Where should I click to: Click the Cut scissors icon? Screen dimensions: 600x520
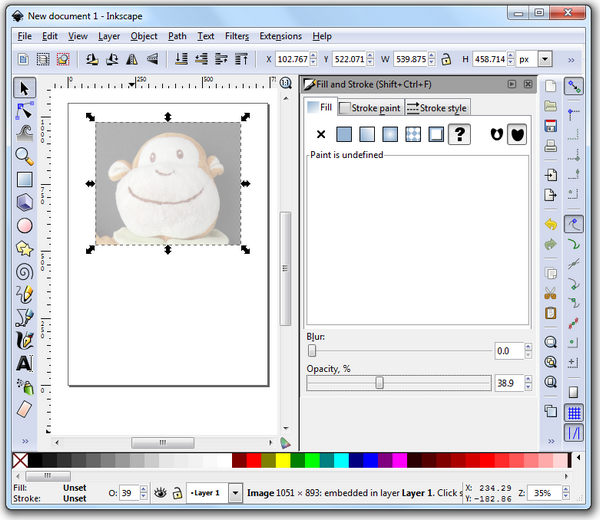[x=551, y=293]
